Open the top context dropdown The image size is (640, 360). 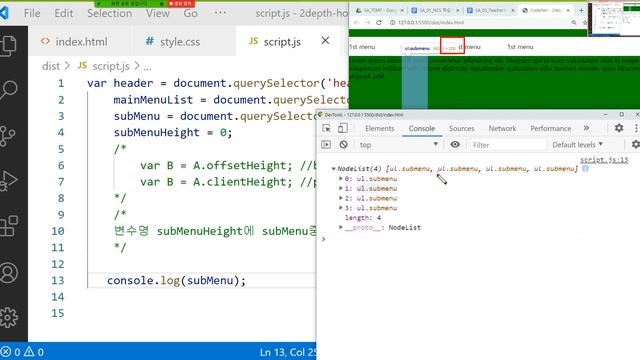coord(399,144)
